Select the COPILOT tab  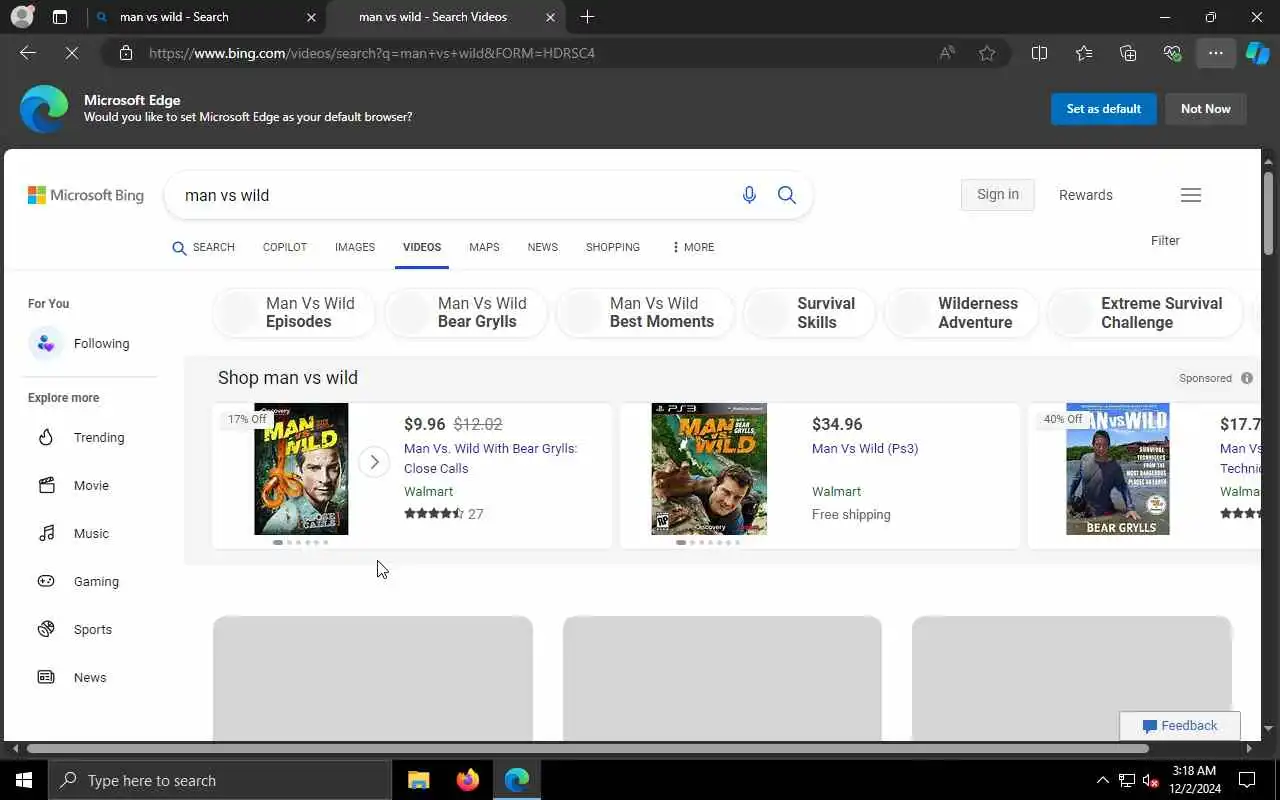click(x=285, y=247)
